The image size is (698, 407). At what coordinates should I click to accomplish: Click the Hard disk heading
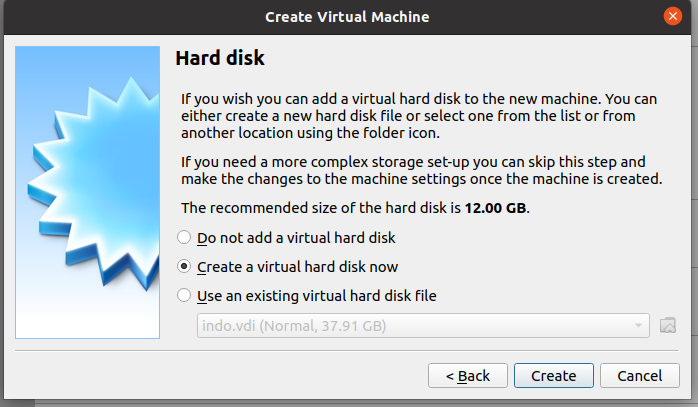pos(220,58)
